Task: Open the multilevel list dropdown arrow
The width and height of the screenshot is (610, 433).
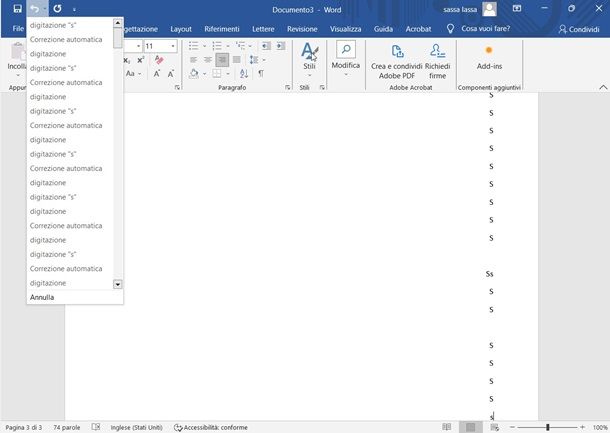Action: [x=250, y=46]
